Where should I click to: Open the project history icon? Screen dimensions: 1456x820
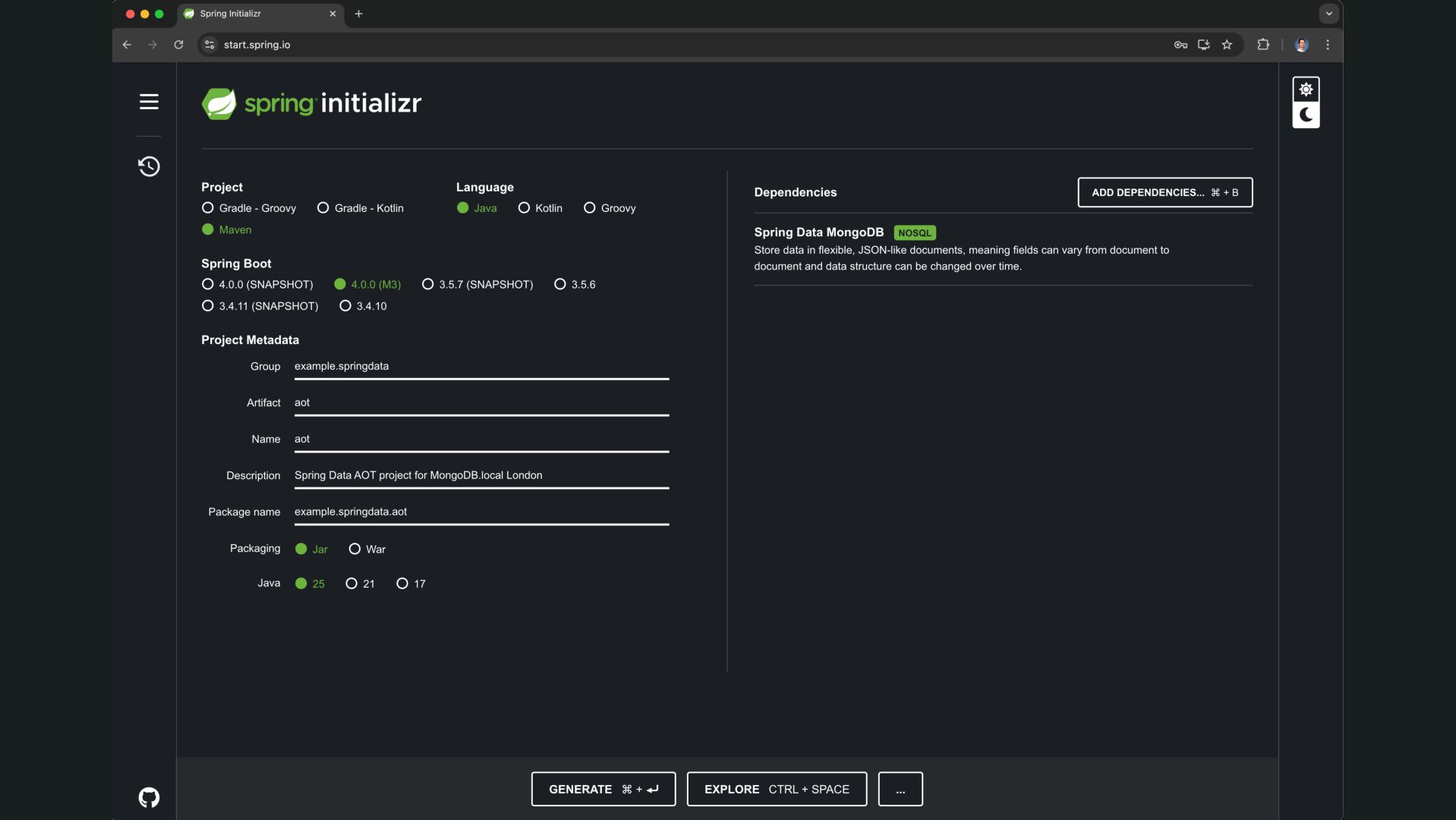point(149,166)
